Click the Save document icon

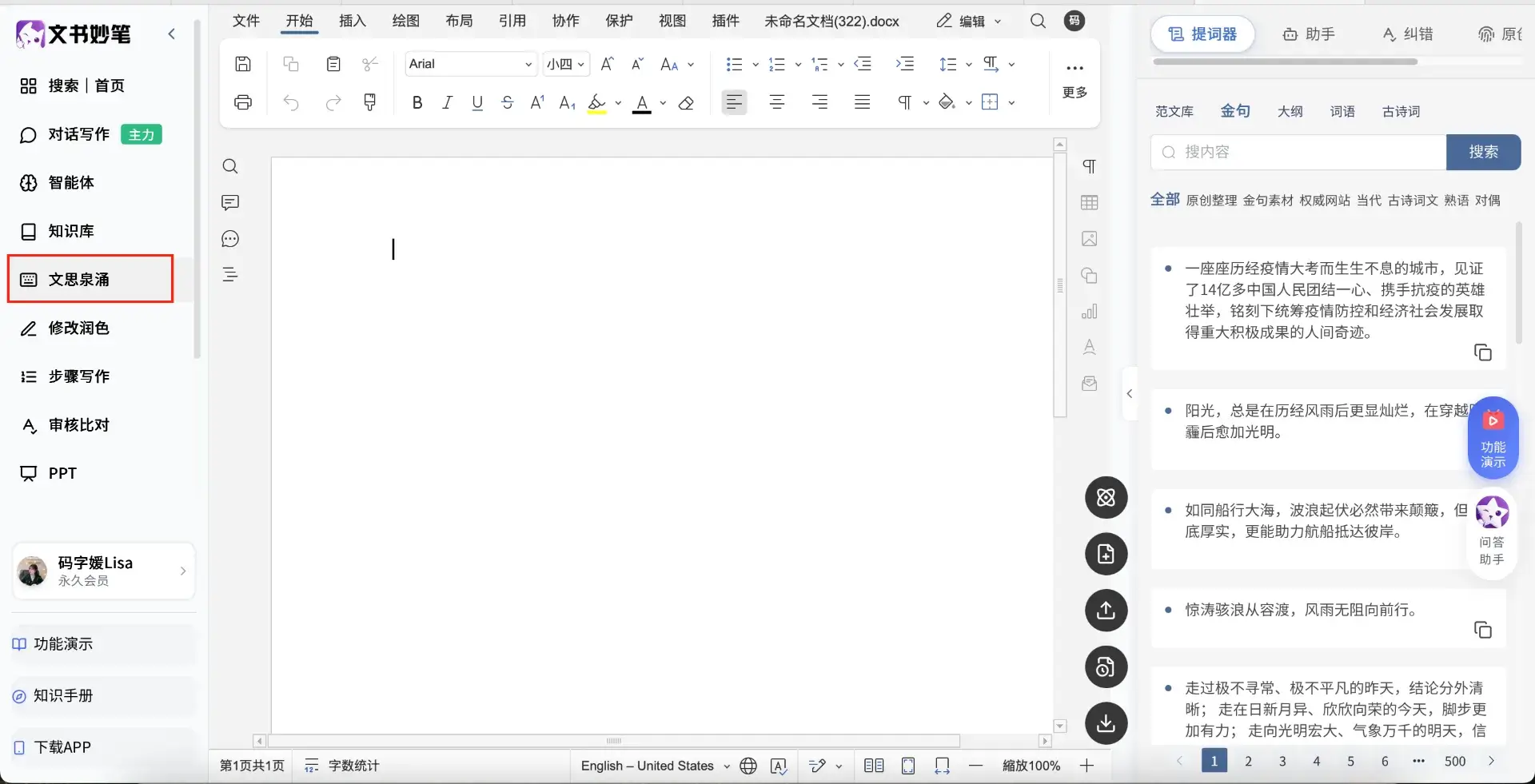pos(243,64)
